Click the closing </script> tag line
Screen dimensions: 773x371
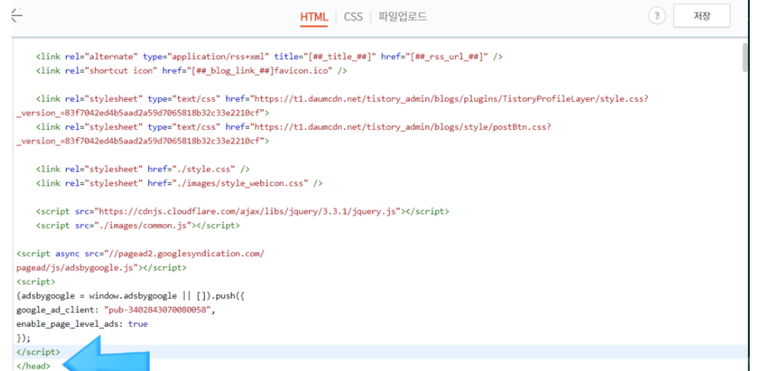38,352
